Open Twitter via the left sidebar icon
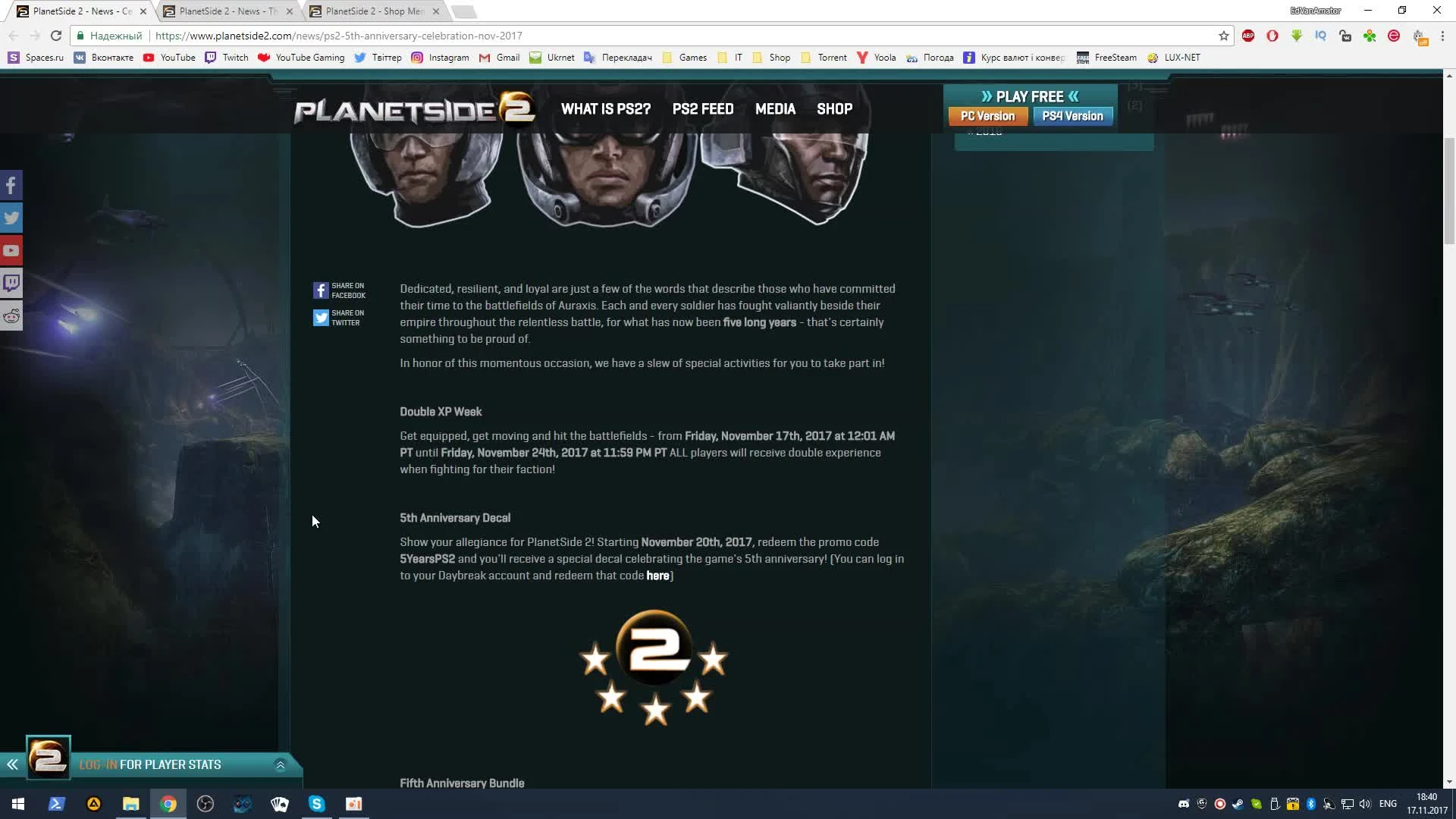Screen dimensions: 1456x819 (x=11, y=218)
